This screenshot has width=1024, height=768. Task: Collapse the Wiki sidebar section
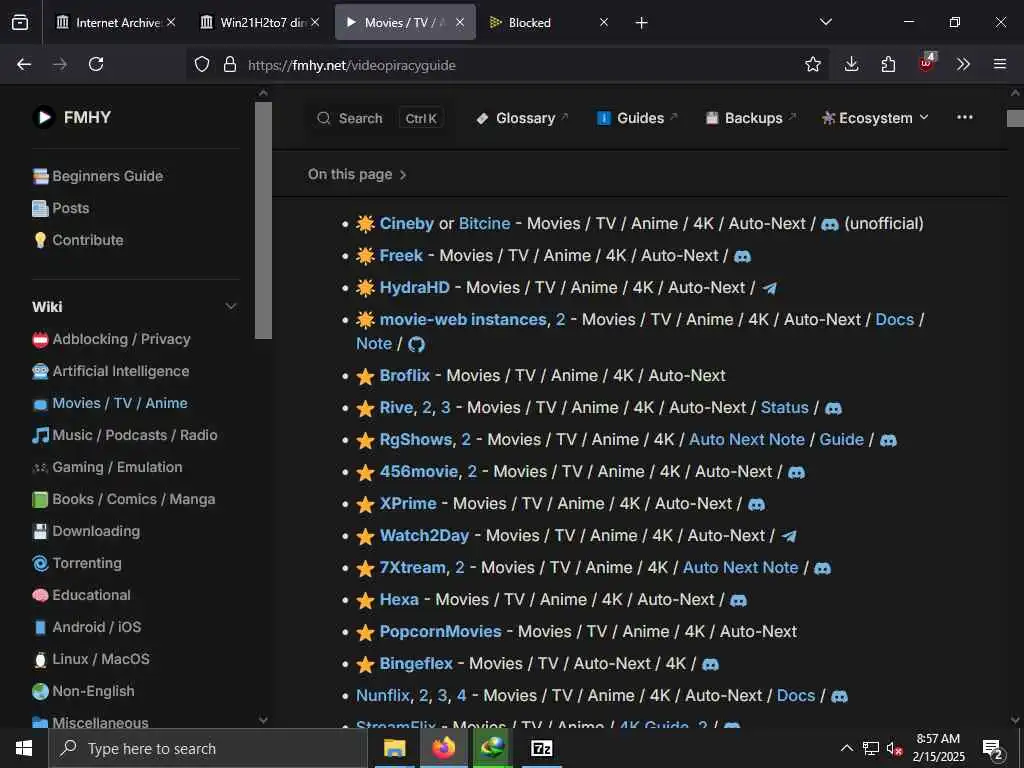231,306
